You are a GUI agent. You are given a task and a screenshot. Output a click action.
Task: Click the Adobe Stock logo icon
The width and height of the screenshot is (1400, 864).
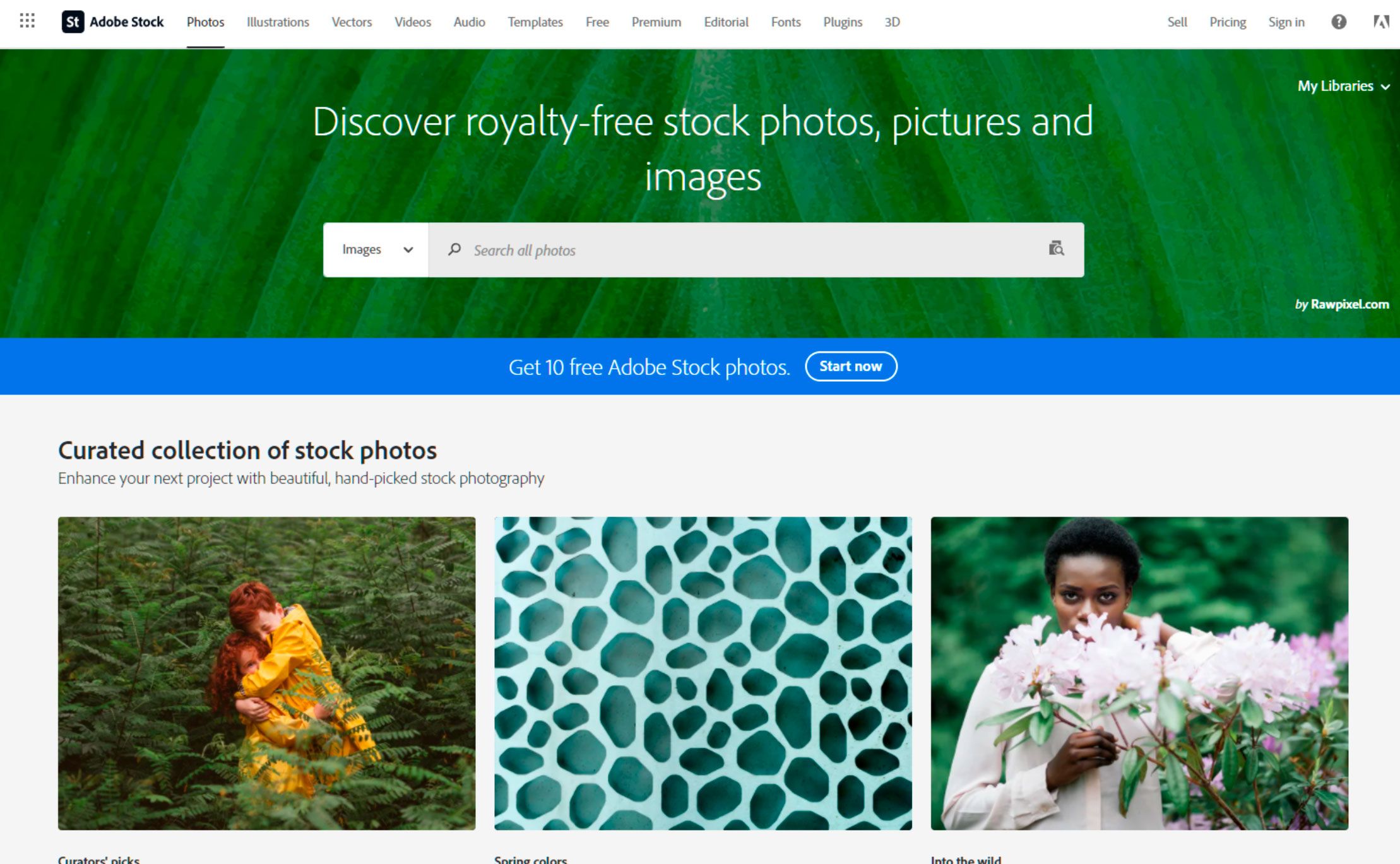tap(72, 22)
